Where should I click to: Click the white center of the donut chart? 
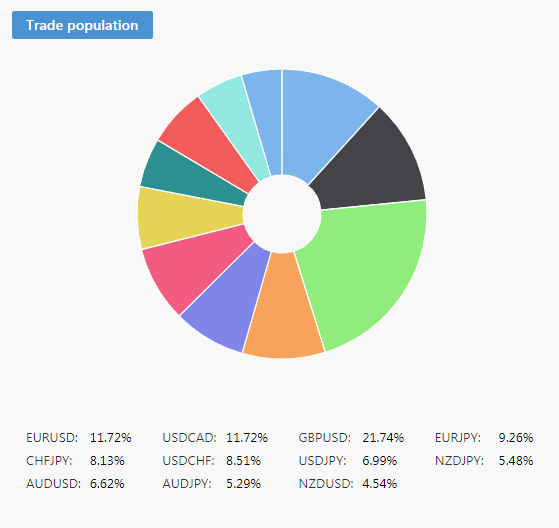pyautogui.click(x=282, y=214)
